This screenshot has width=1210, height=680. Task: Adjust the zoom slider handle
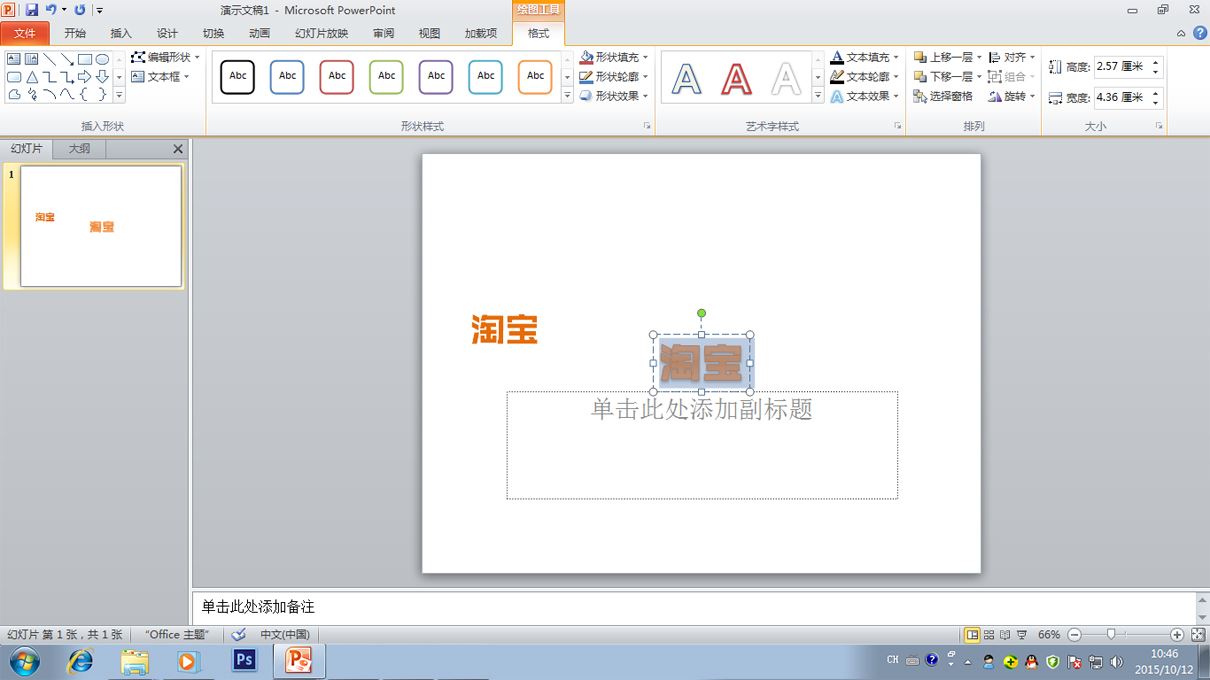pos(1111,635)
